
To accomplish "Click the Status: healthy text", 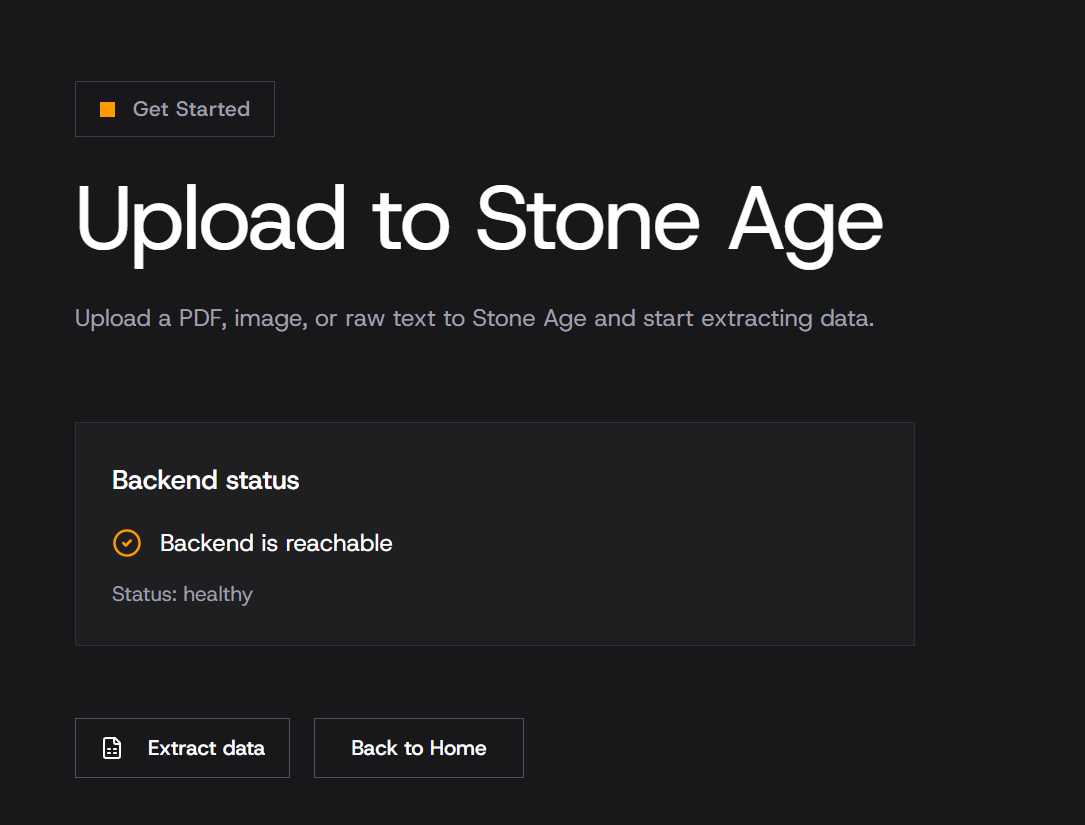I will click(x=182, y=594).
